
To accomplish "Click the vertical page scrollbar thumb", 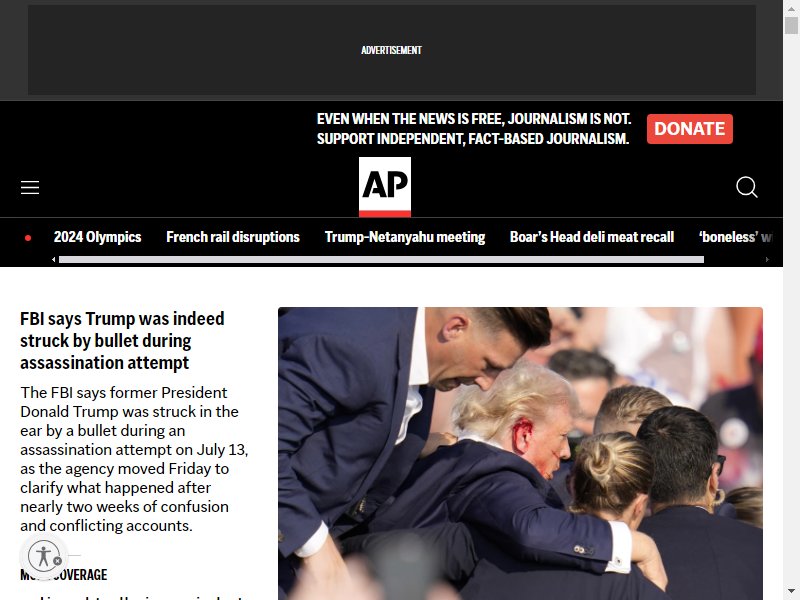I will [791, 25].
